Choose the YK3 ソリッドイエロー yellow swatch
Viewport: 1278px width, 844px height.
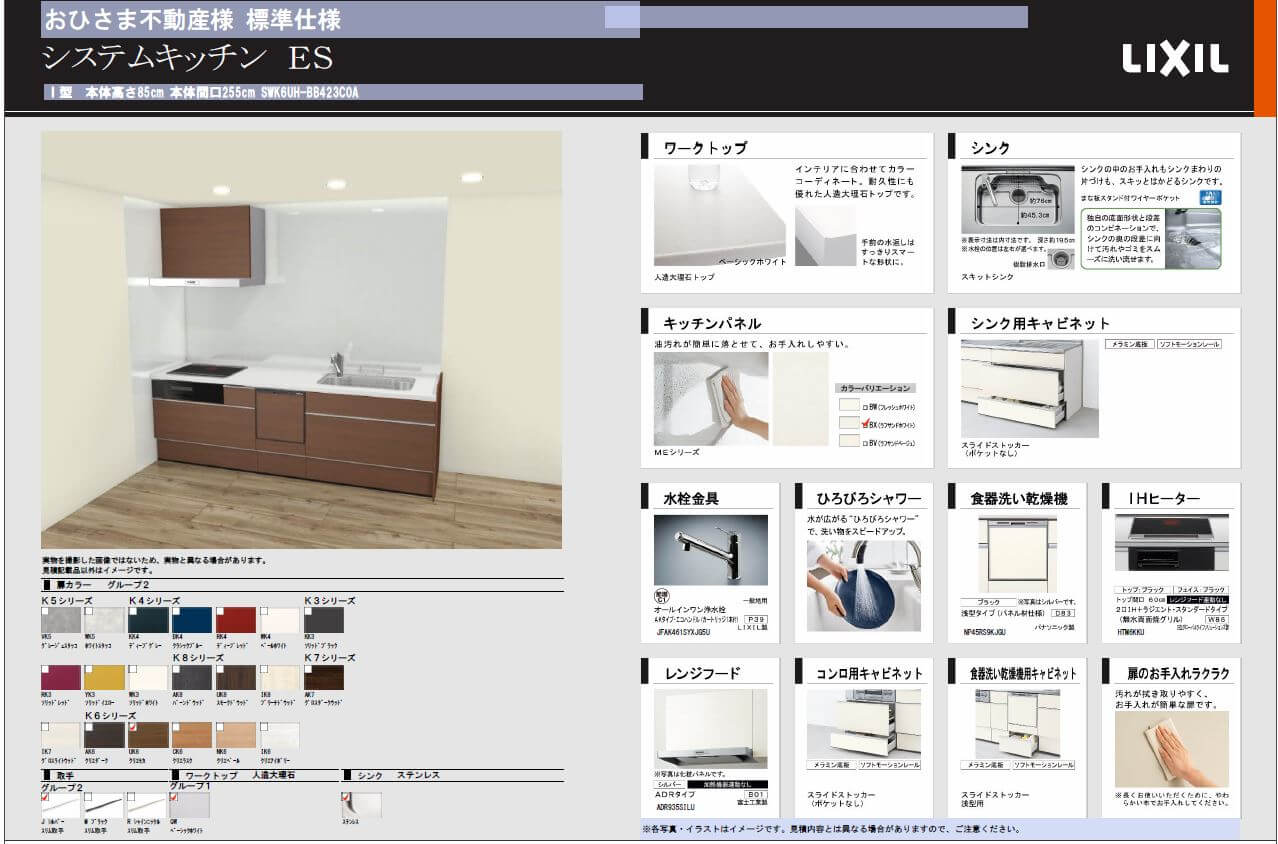pyautogui.click(x=104, y=678)
